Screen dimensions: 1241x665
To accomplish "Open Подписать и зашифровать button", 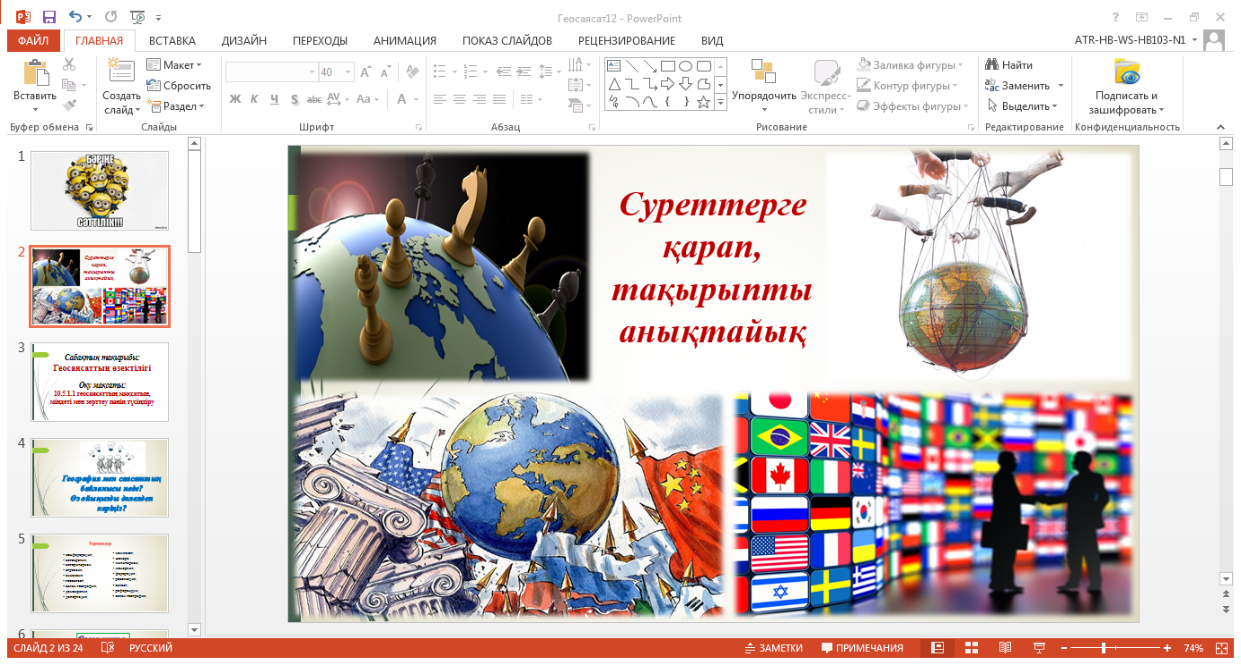I will tap(1126, 86).
